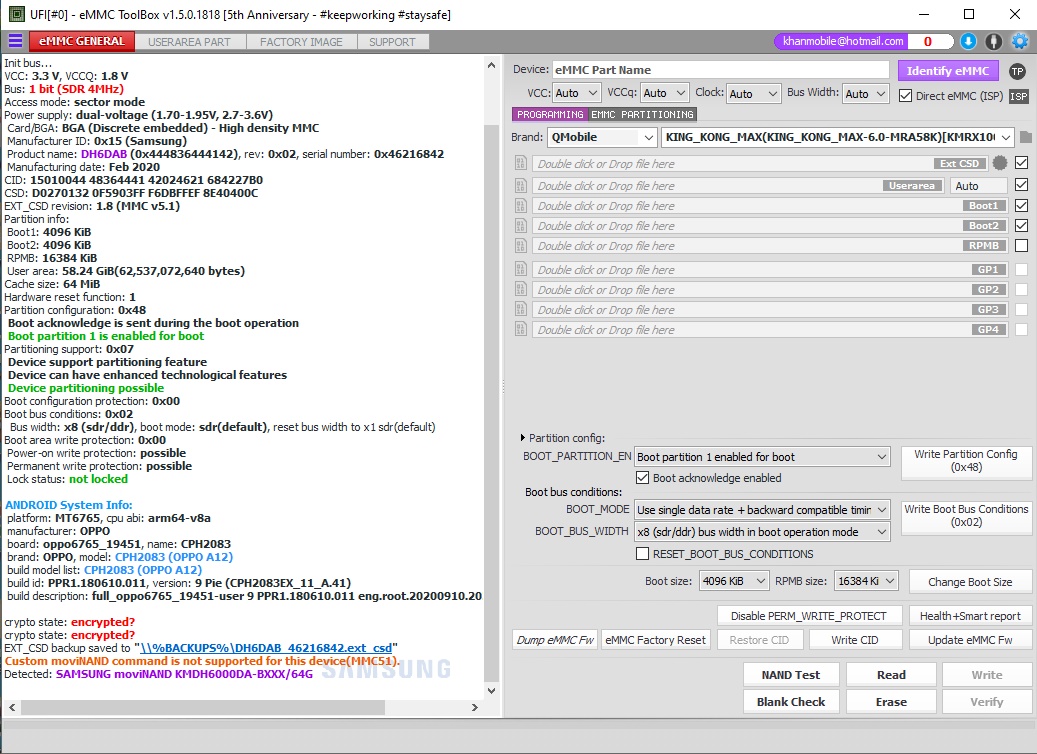Screen dimensions: 1037x754
Task: Switch to SUPPORT tab
Action: tap(393, 42)
